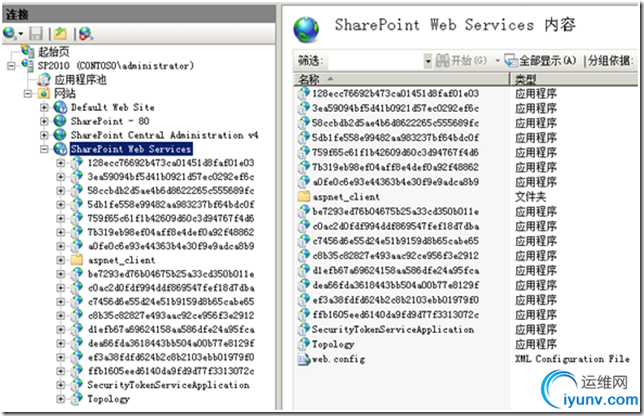
Task: Click the 文件夹 type cell for aspnet_client
Action: pyautogui.click(x=531, y=197)
